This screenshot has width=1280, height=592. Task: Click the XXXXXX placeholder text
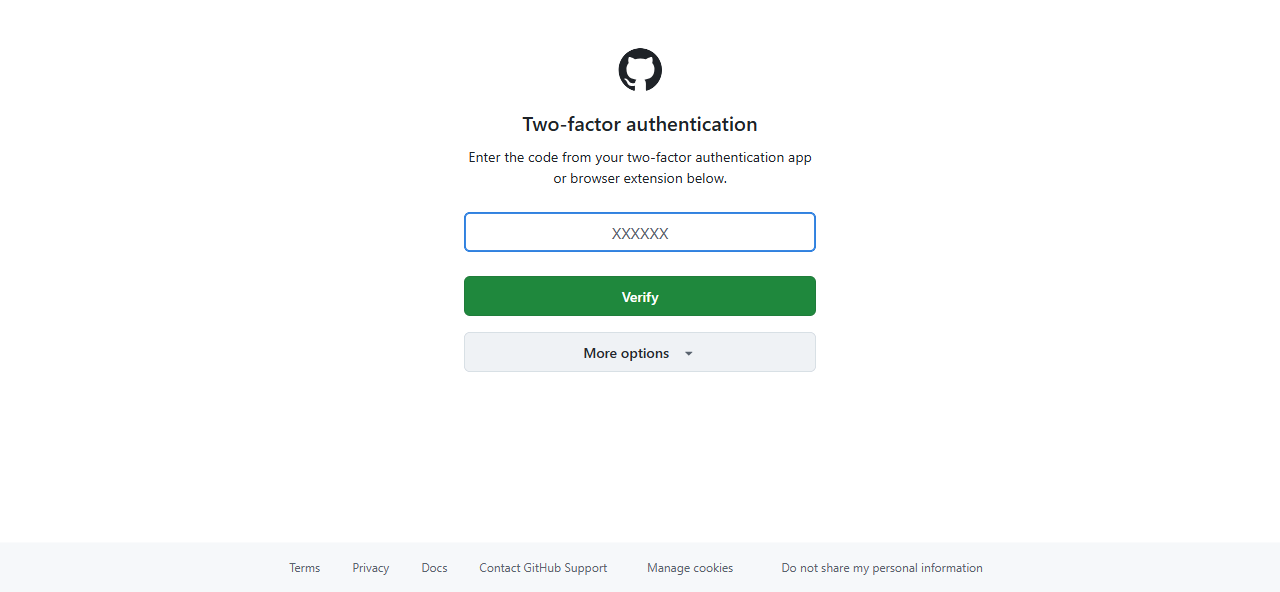[640, 233]
